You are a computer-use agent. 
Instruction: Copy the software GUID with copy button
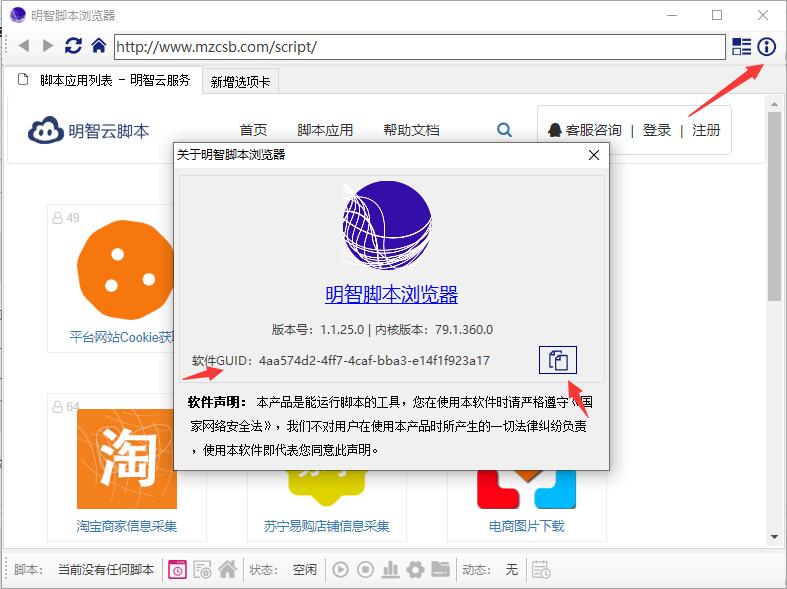[558, 360]
